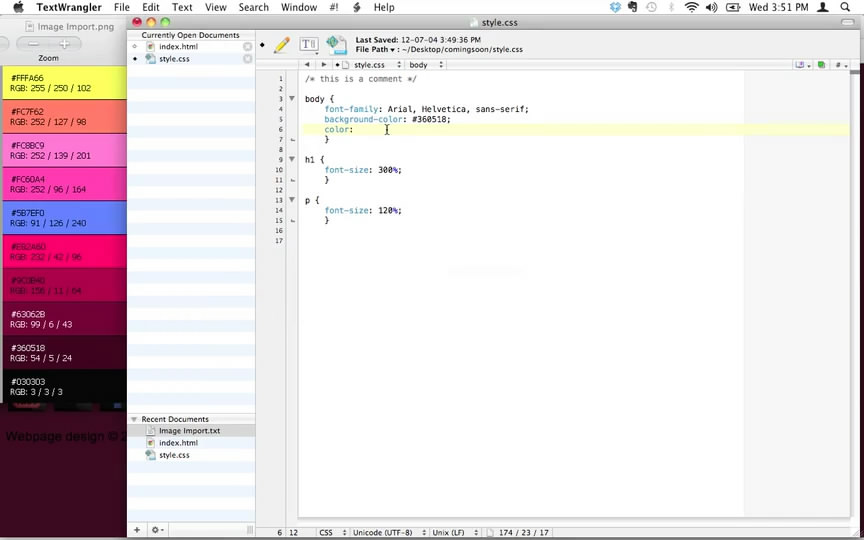Click the battery status icon

click(x=733, y=7)
